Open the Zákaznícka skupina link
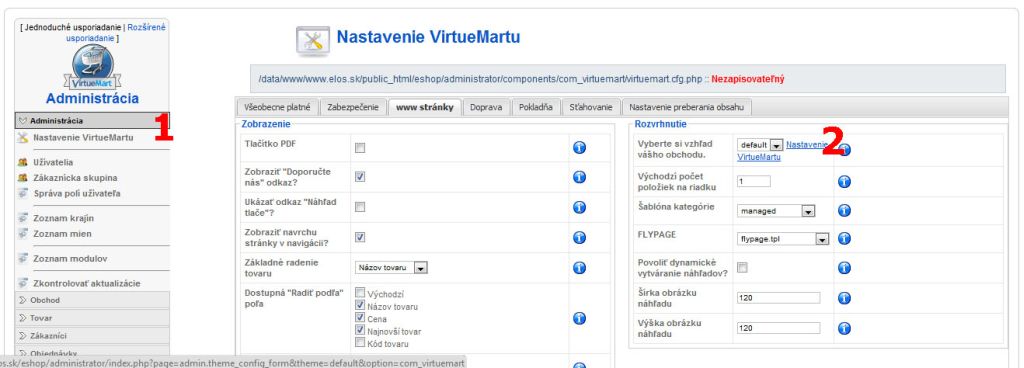 pos(75,177)
